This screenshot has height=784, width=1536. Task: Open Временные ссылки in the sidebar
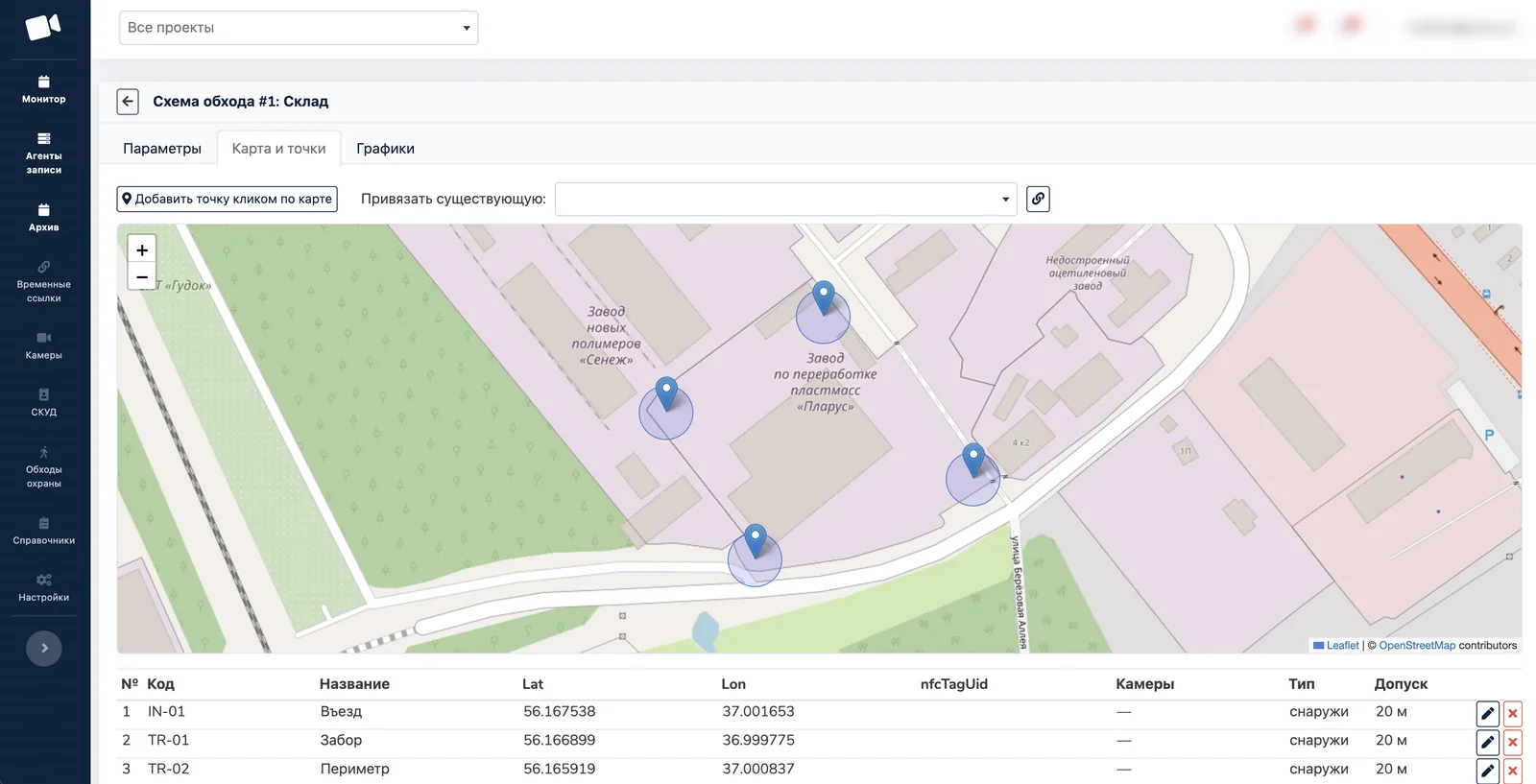[x=44, y=282]
